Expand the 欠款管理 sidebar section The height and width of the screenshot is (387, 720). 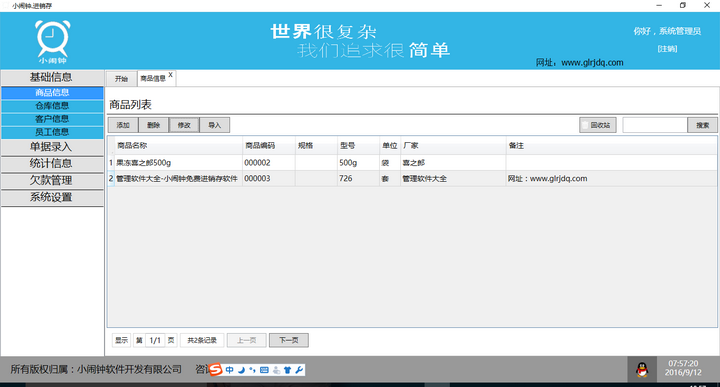coord(52,180)
